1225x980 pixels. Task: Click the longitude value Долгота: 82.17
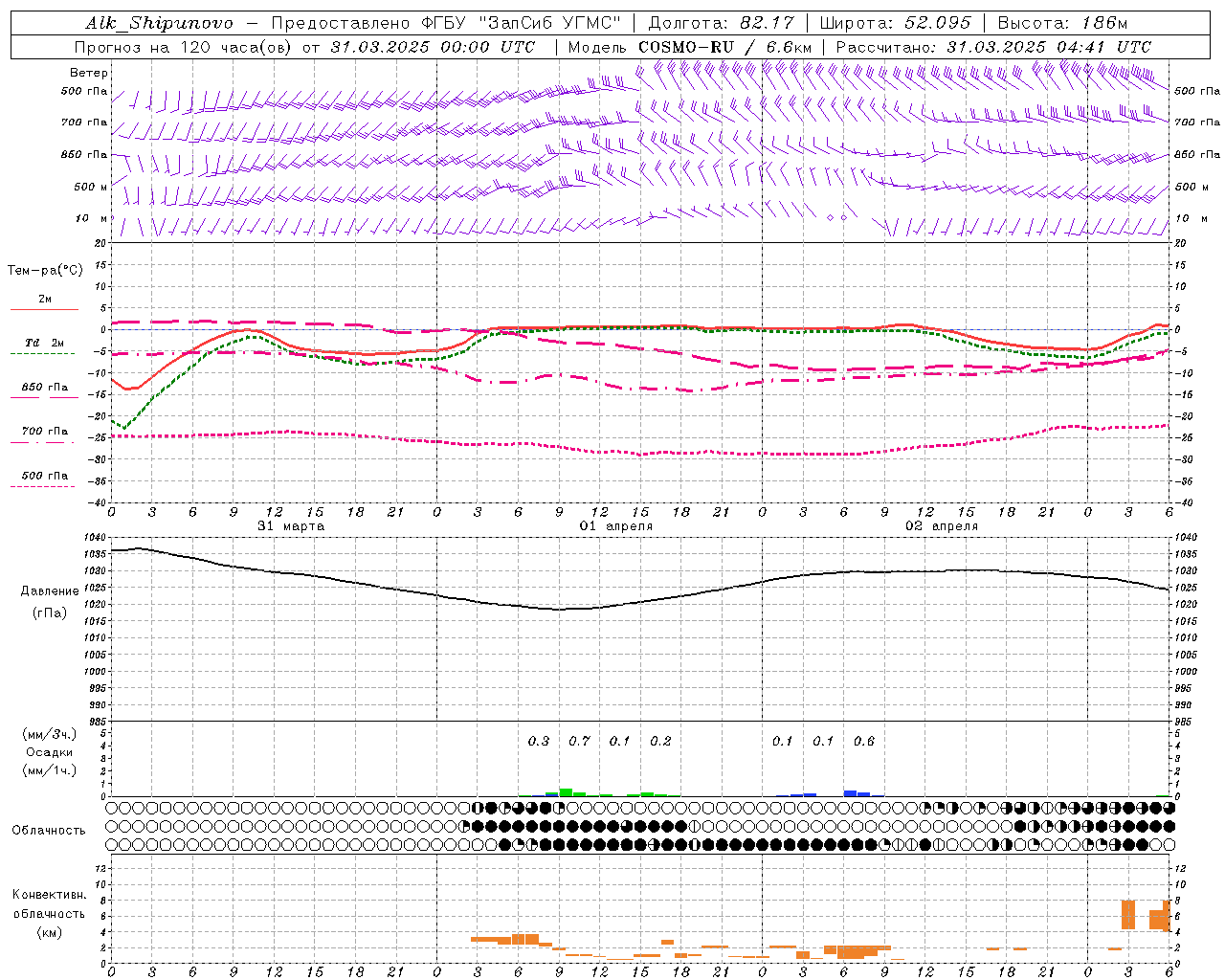[721, 23]
